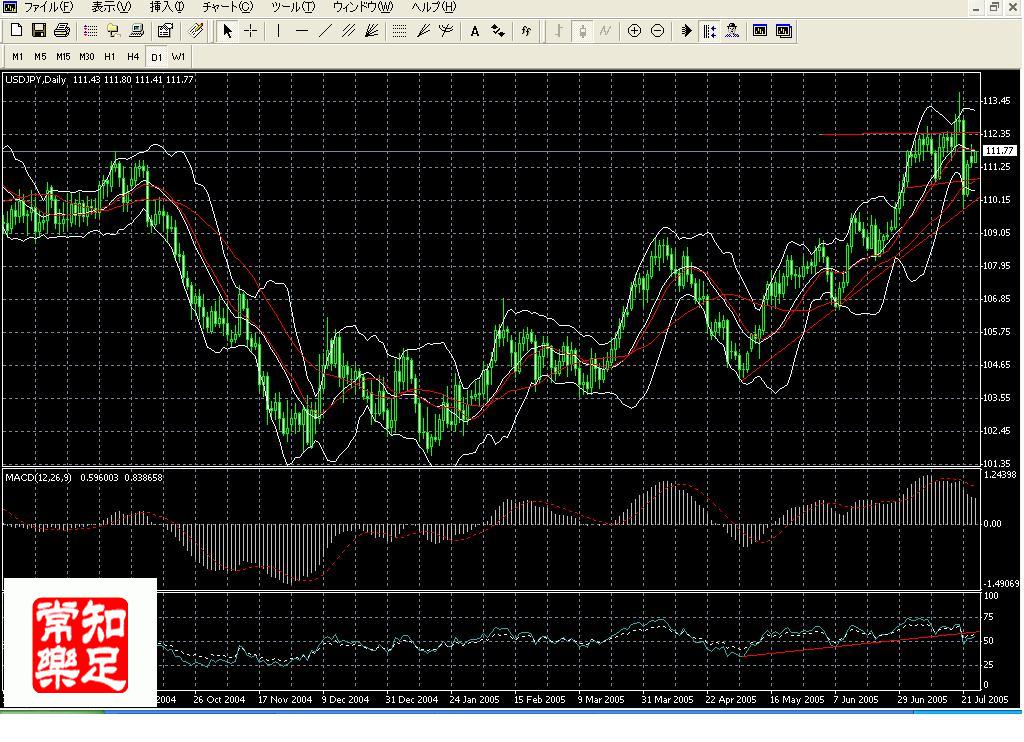Select the vertical line drawing tool
This screenshot has height=742, width=1024.
pos(278,31)
